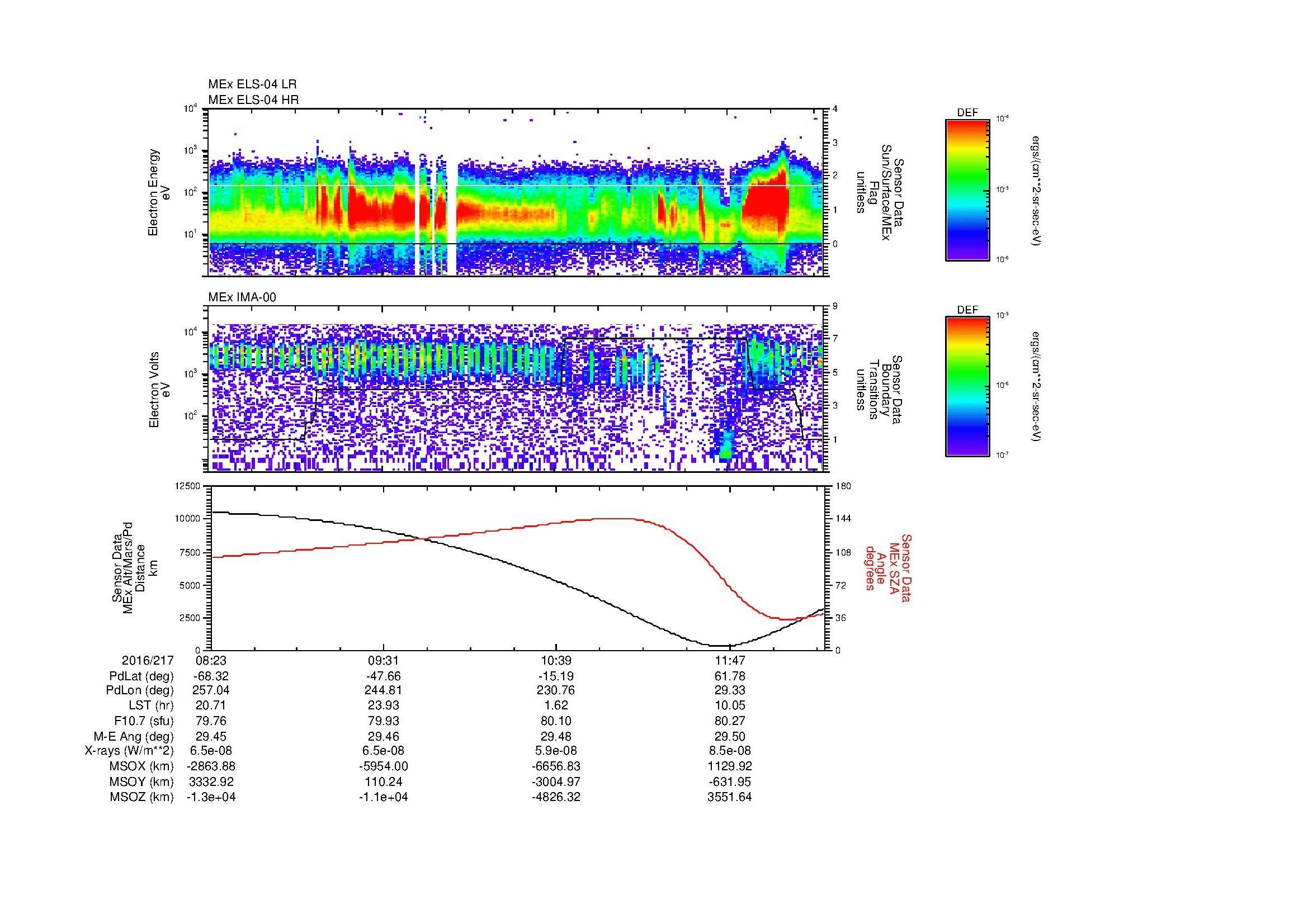
Task: Click the 'MSOX (km)' row label
Action: point(142,766)
